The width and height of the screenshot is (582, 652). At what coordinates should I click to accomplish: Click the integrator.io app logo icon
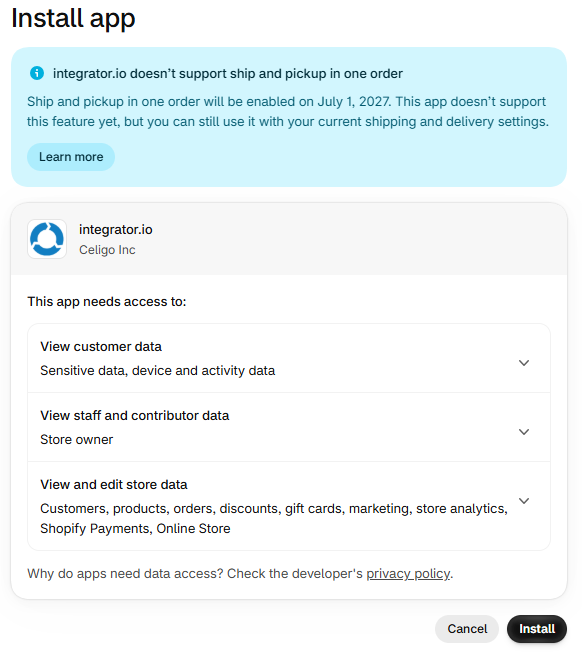click(47, 239)
